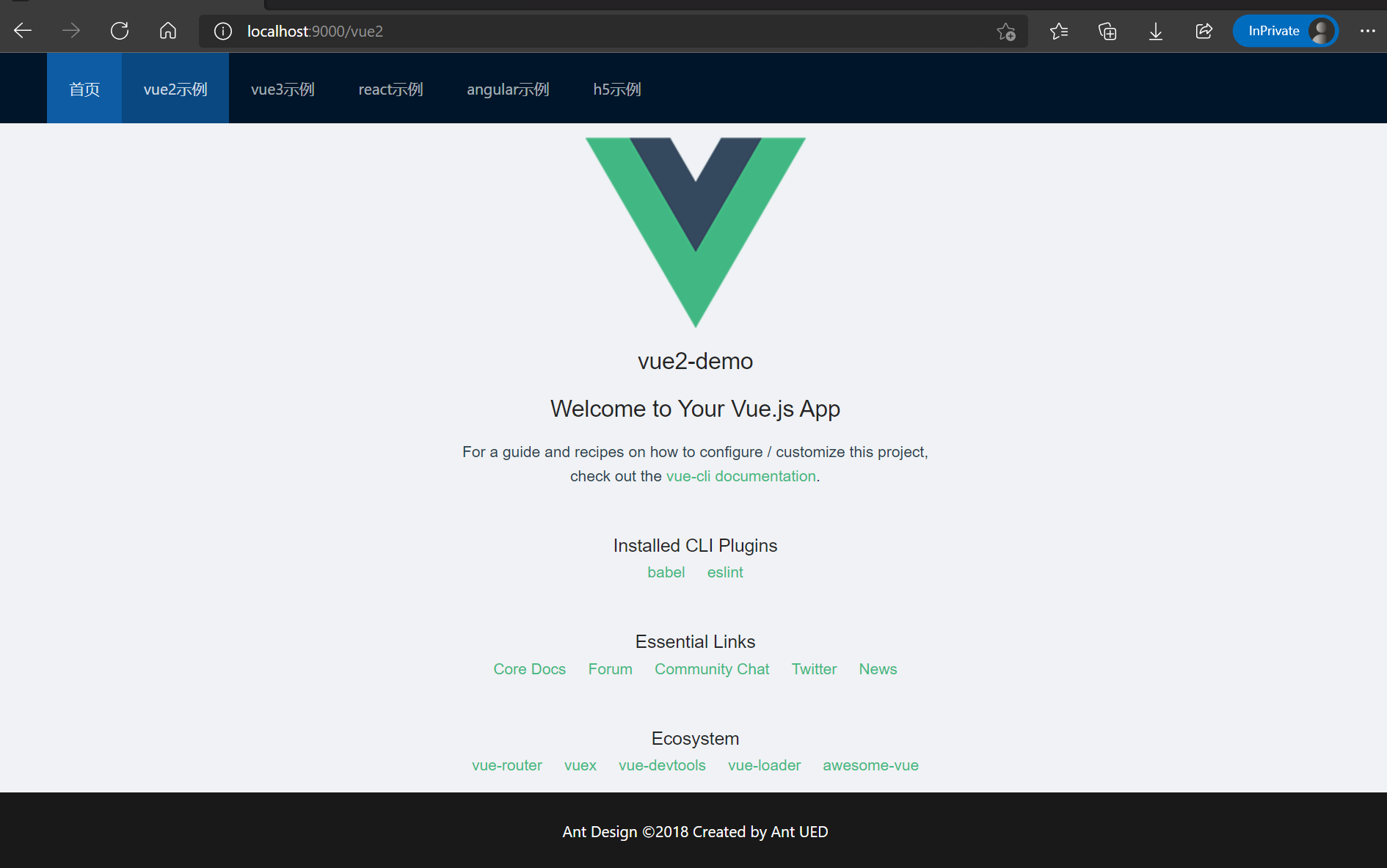Open browser Settings and more menu

pos(1368,31)
